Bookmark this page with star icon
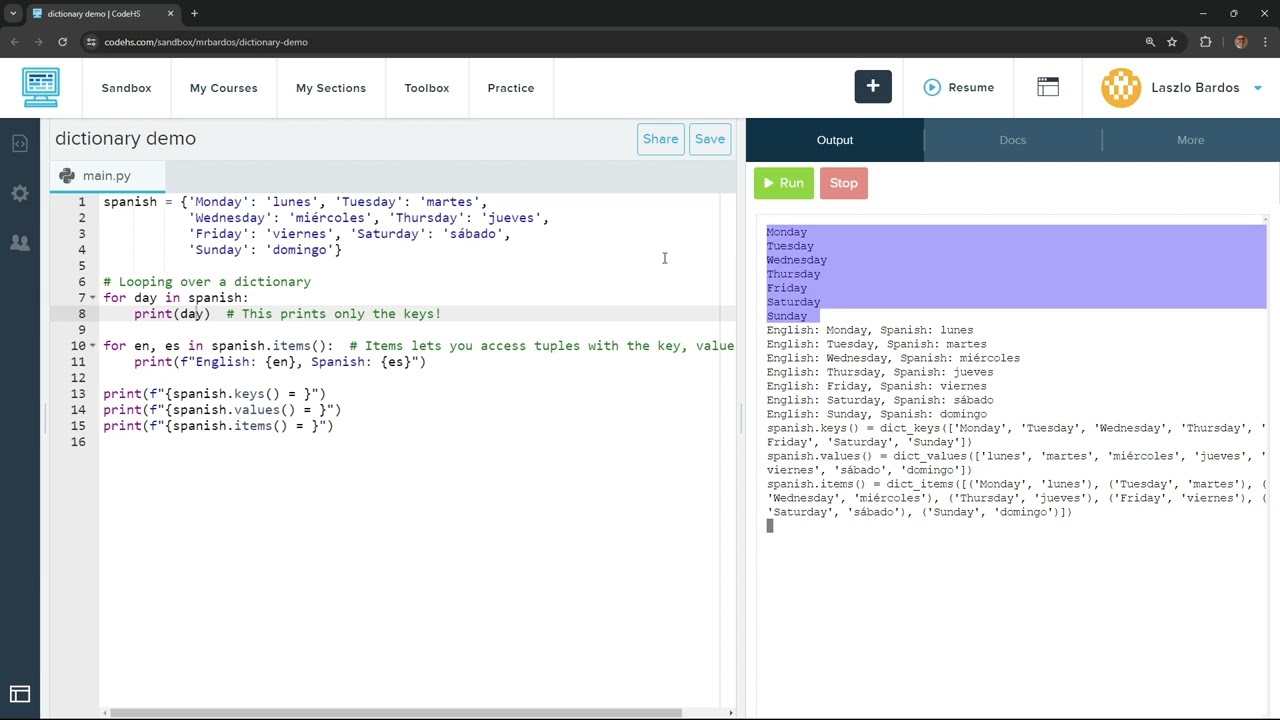Screen dimensions: 1280x720 (x=1172, y=42)
